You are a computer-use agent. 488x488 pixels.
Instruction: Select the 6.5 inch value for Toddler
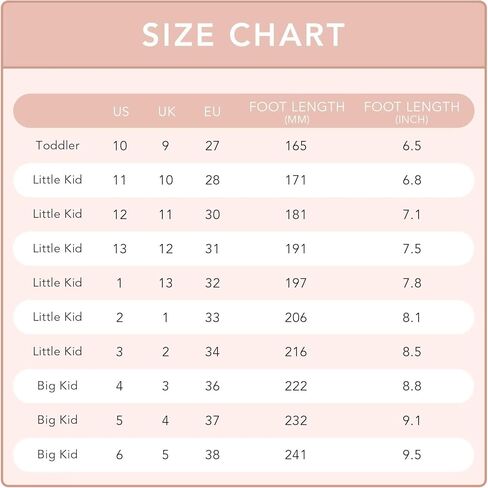(x=412, y=146)
